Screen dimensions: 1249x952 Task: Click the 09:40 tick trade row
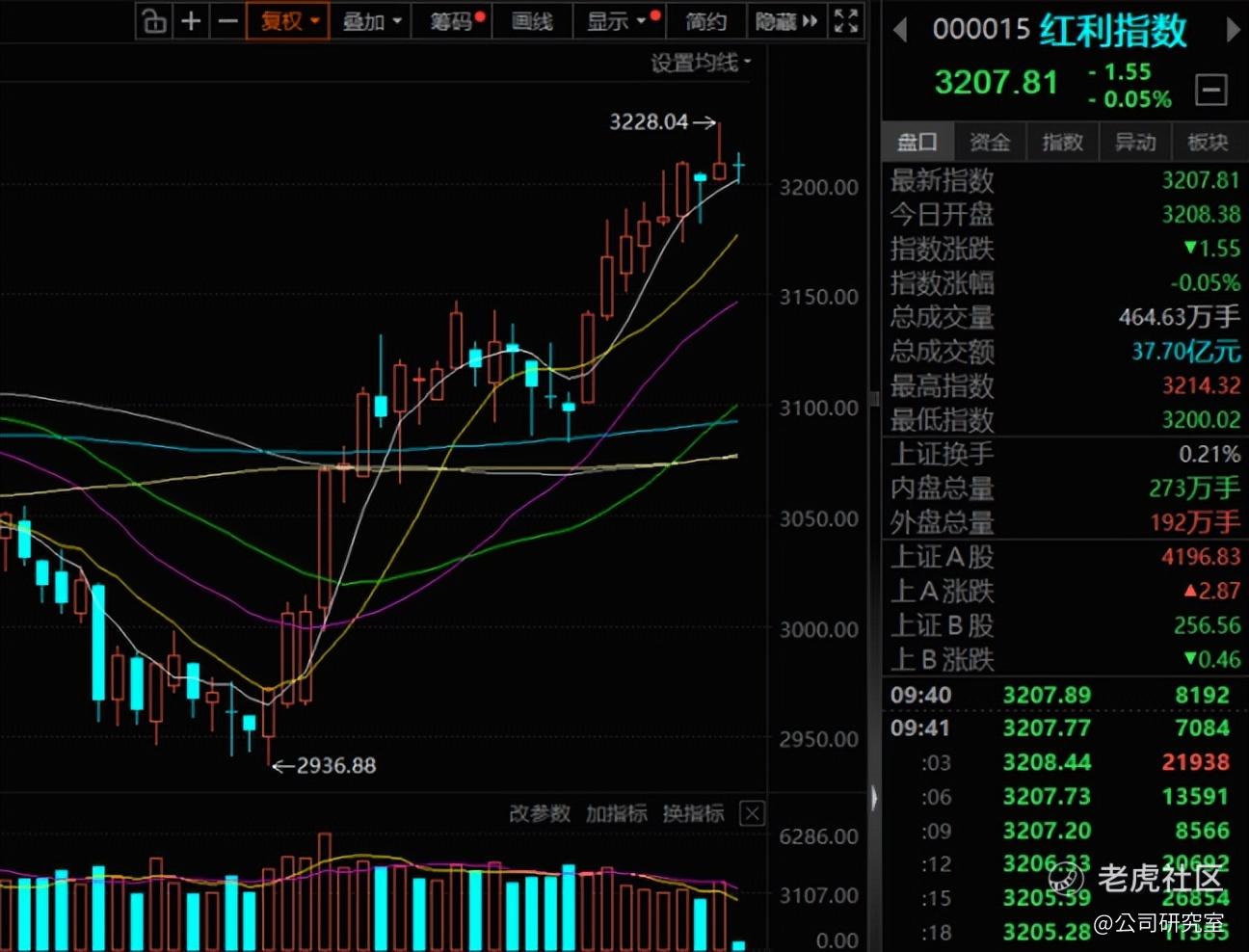click(1065, 695)
